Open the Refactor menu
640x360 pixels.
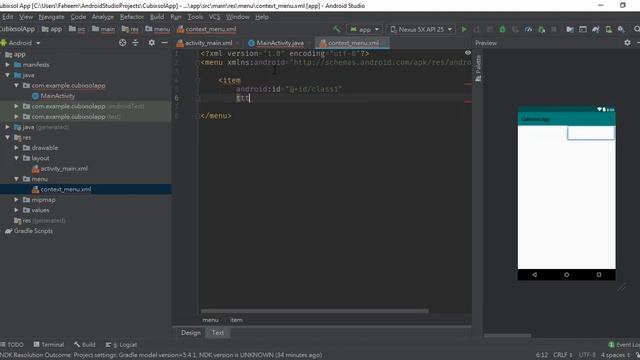[x=132, y=17]
